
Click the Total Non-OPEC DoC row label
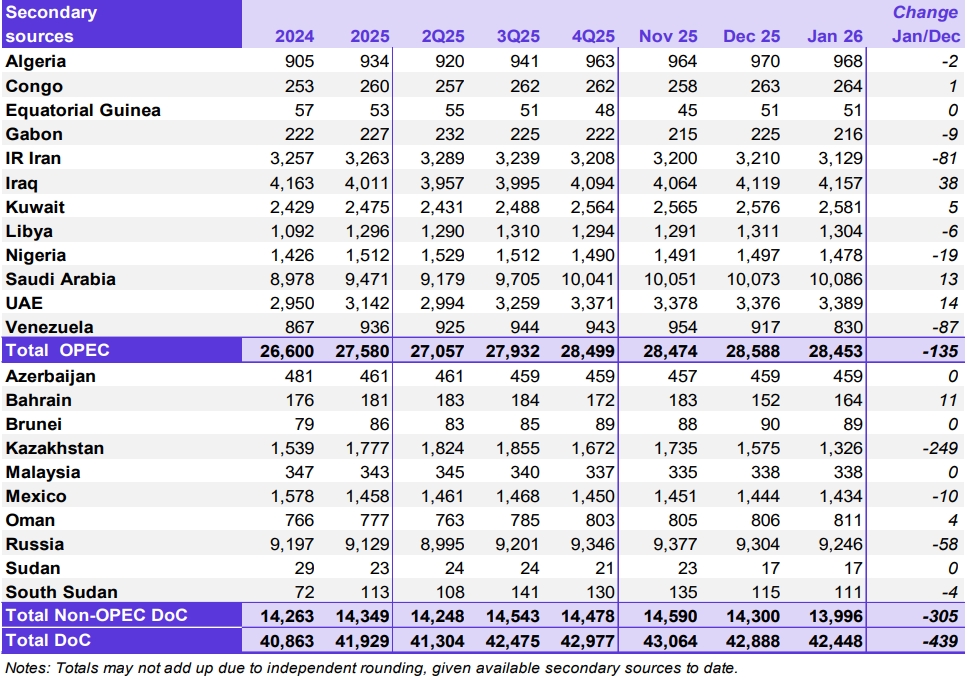96,616
